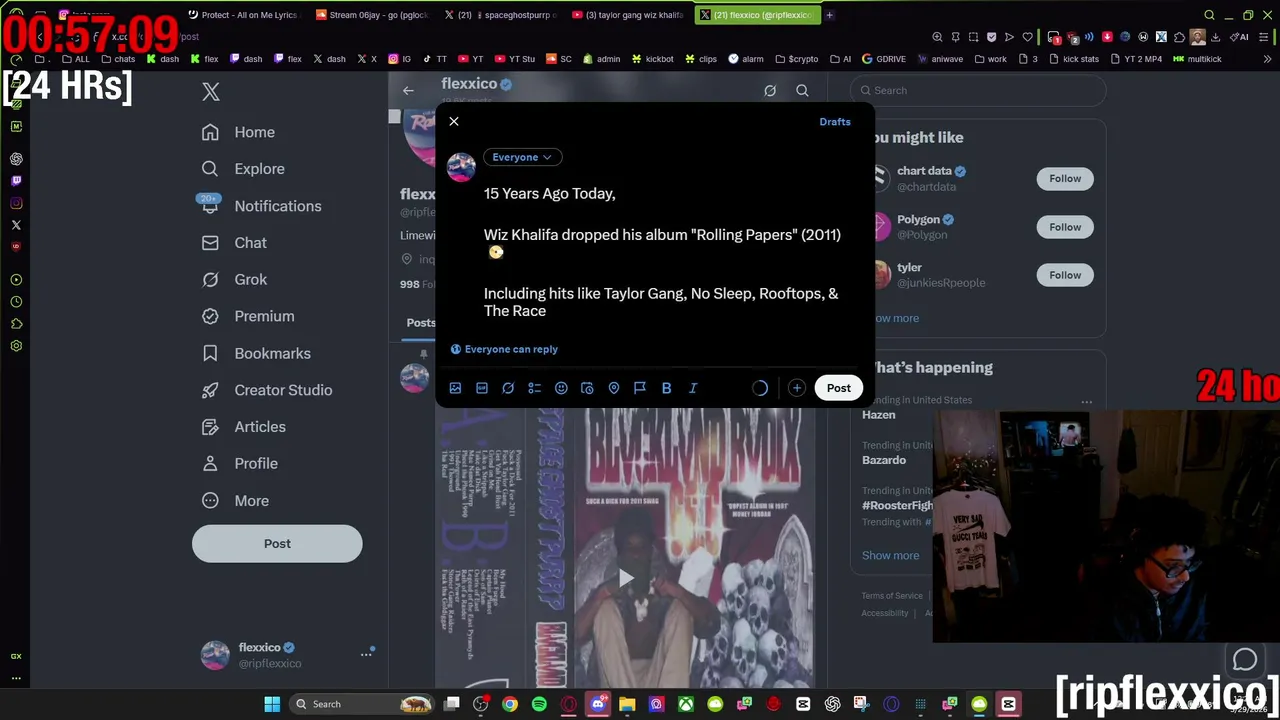
Task: Open the Hazen trending topic
Action: [879, 415]
